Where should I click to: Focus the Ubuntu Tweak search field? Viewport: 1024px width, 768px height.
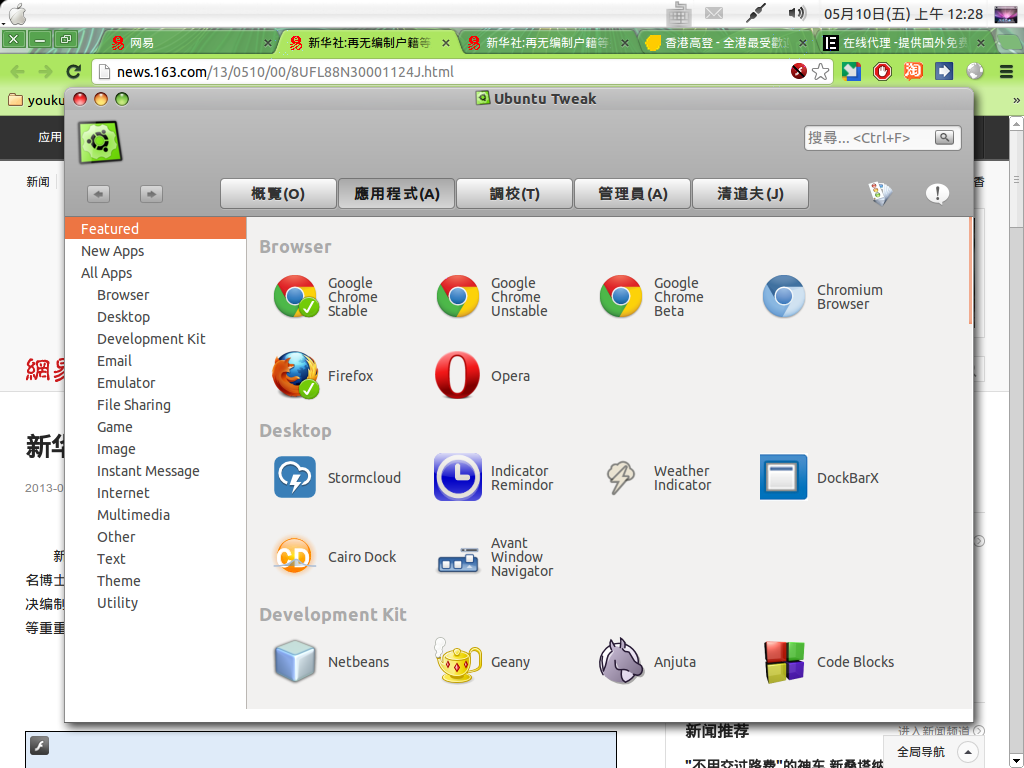tap(869, 138)
